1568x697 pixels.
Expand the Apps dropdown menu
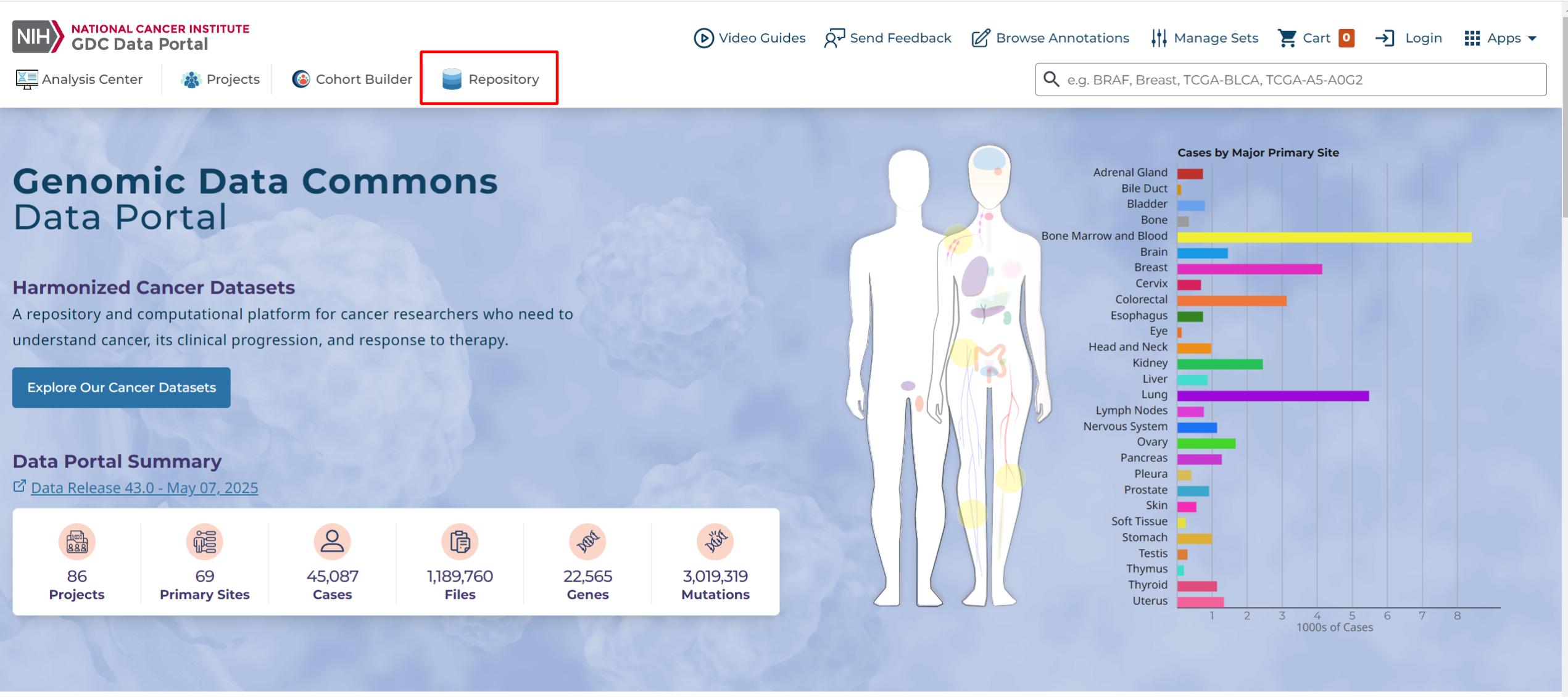[x=1500, y=38]
